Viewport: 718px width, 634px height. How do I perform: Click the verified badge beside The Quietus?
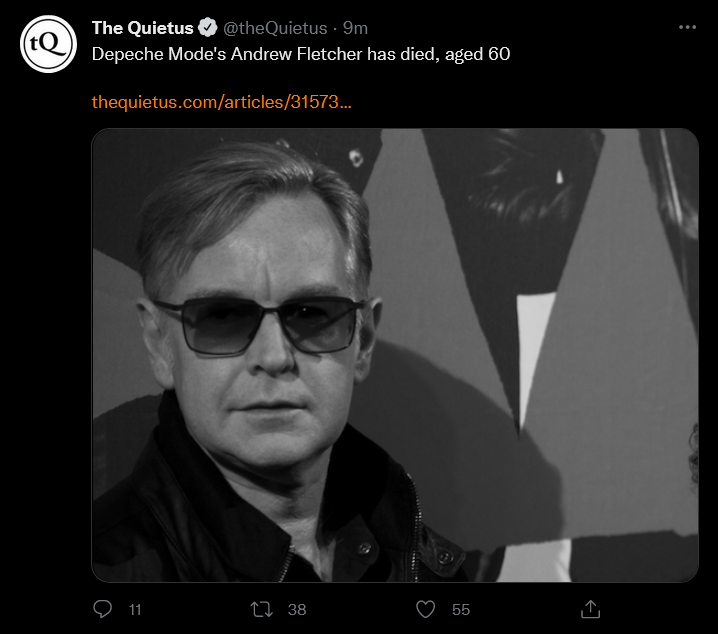[x=208, y=28]
